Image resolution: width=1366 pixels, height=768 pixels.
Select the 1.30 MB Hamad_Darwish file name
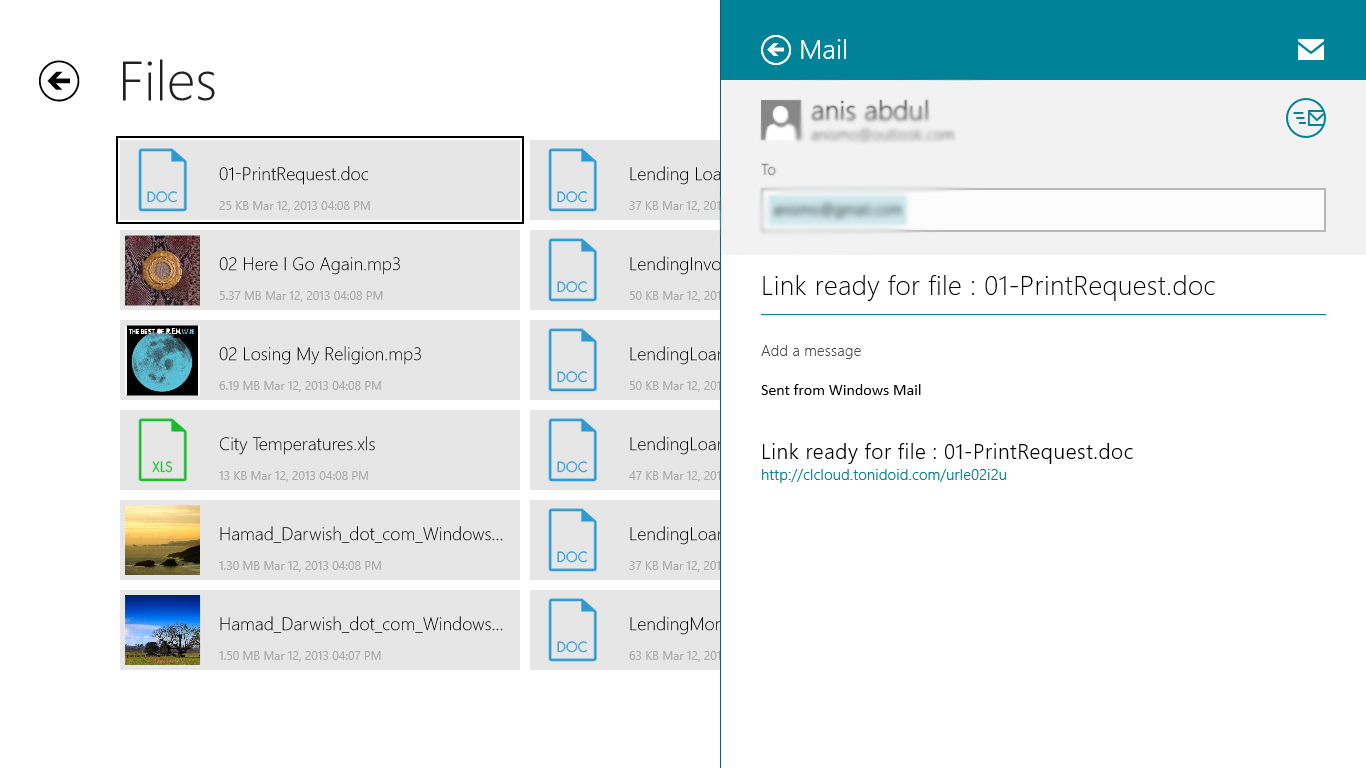coord(361,534)
